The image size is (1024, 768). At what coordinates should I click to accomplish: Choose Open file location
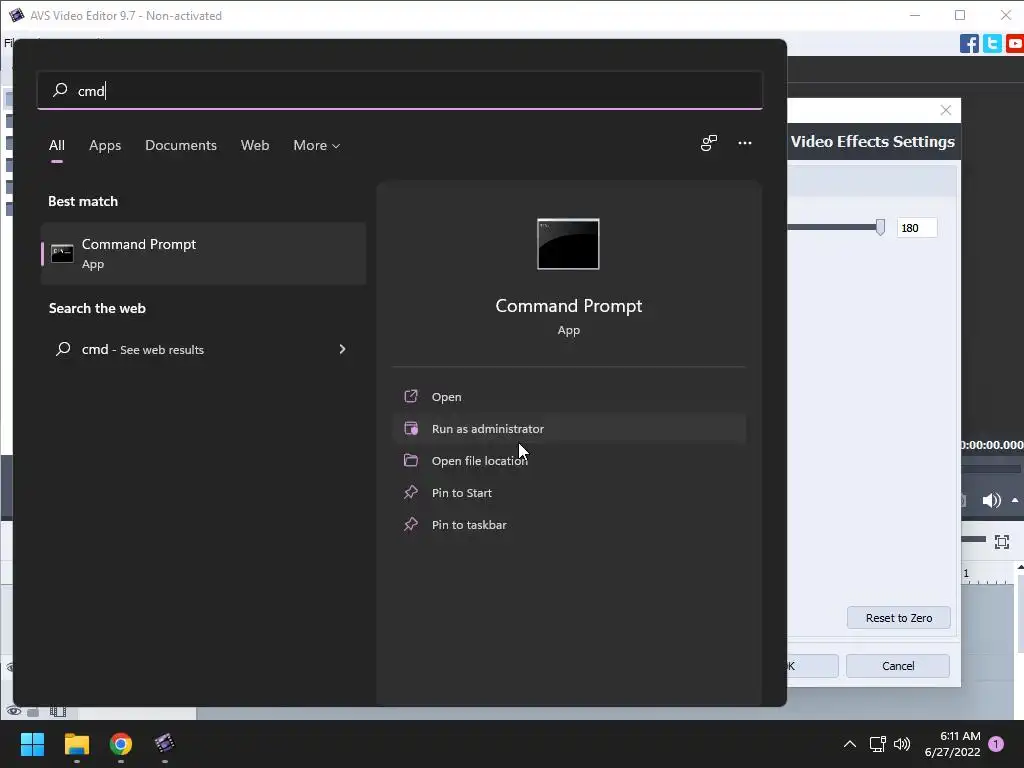(x=569, y=460)
